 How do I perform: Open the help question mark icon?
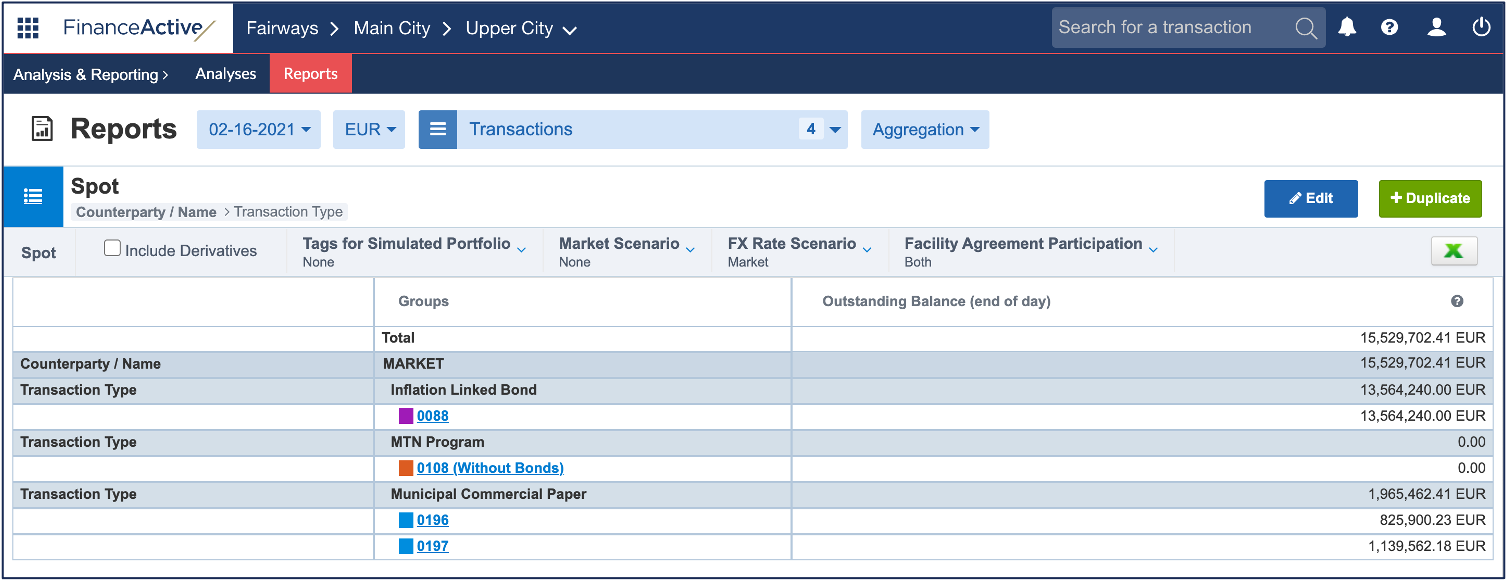[x=1390, y=28]
